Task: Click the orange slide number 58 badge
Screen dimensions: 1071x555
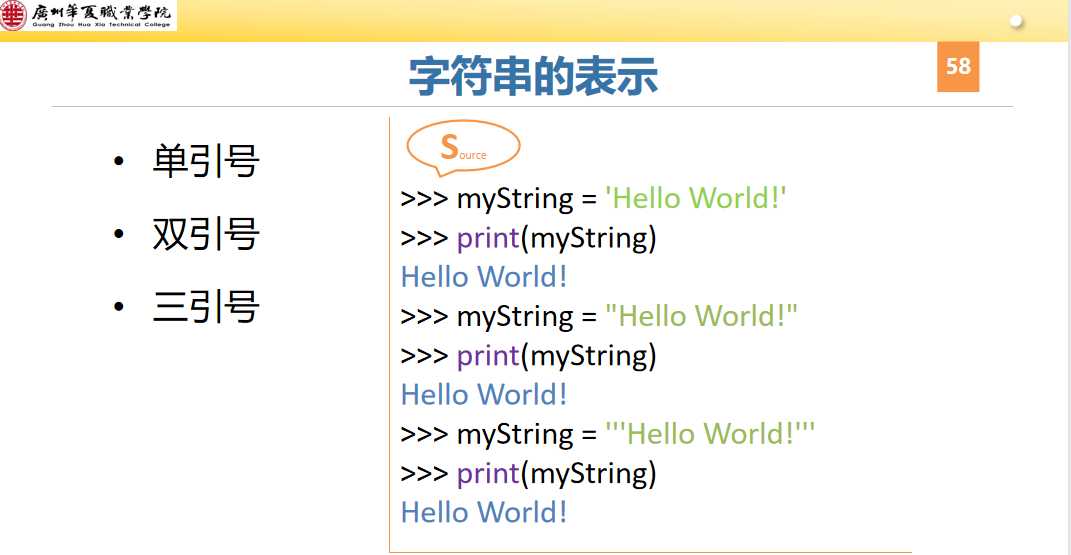Action: point(958,67)
